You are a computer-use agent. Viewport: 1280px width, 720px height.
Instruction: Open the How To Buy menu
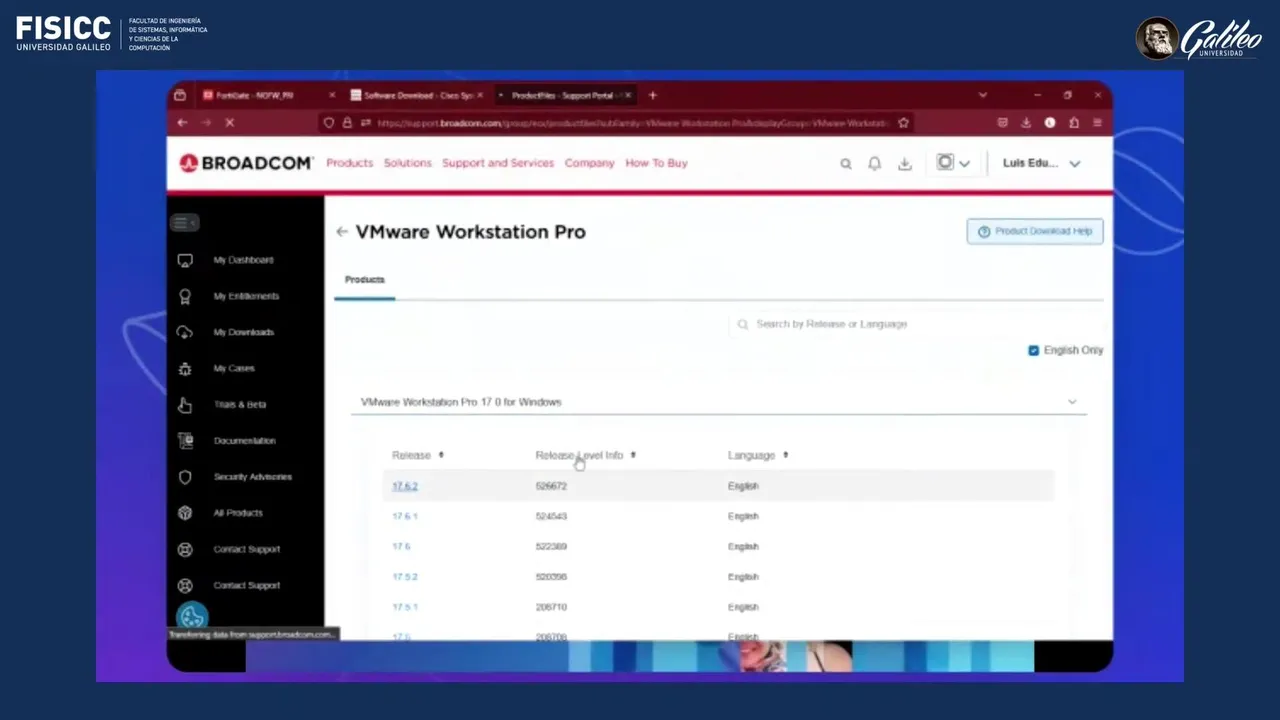pos(656,163)
